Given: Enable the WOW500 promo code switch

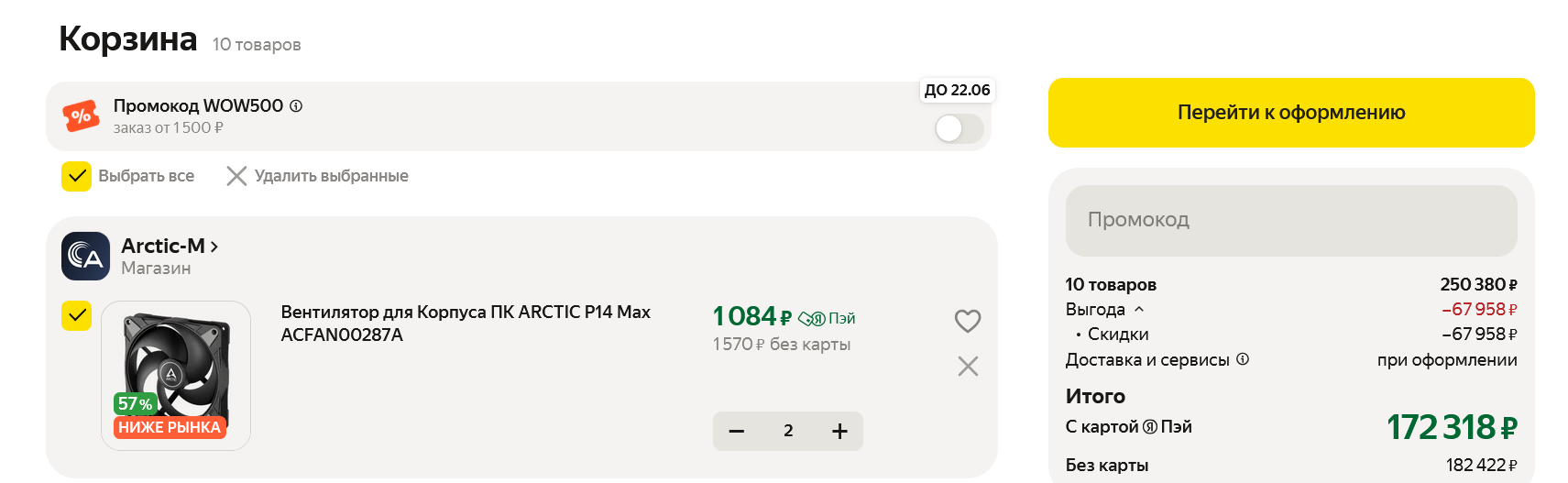Looking at the screenshot, I should click(x=959, y=128).
